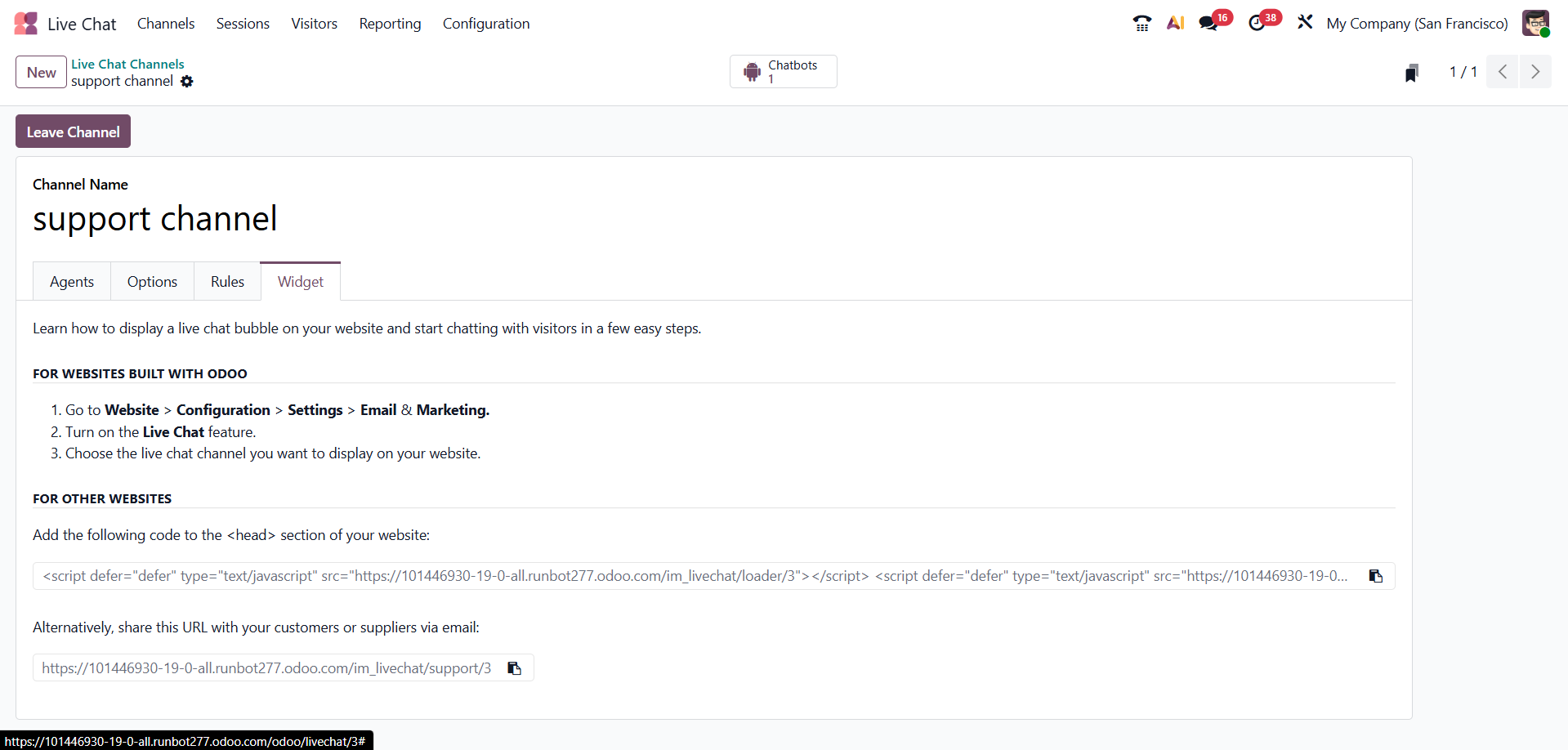
Task: Open the Configuration menu
Action: 486,24
